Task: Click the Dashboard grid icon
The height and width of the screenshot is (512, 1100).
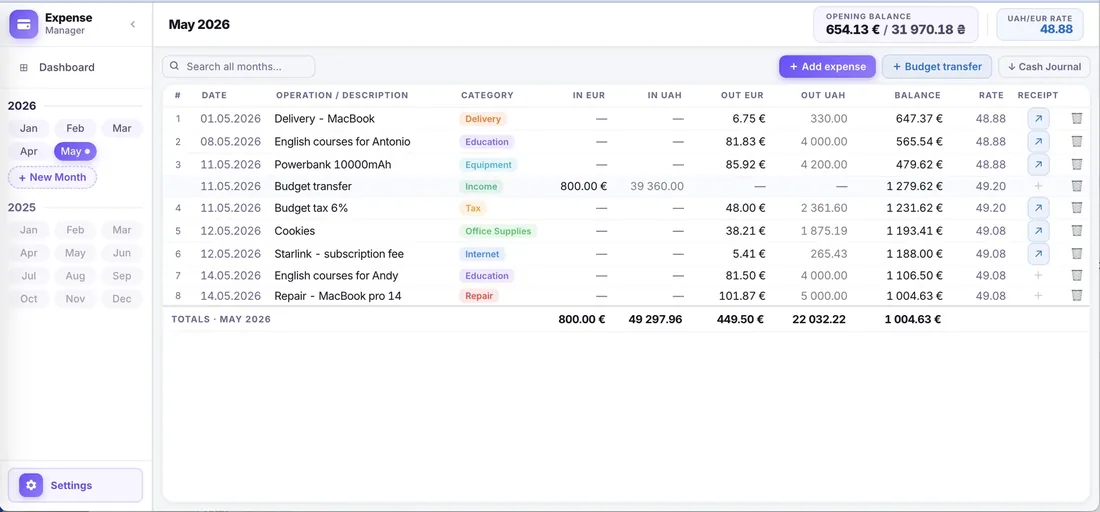Action: pyautogui.click(x=23, y=67)
